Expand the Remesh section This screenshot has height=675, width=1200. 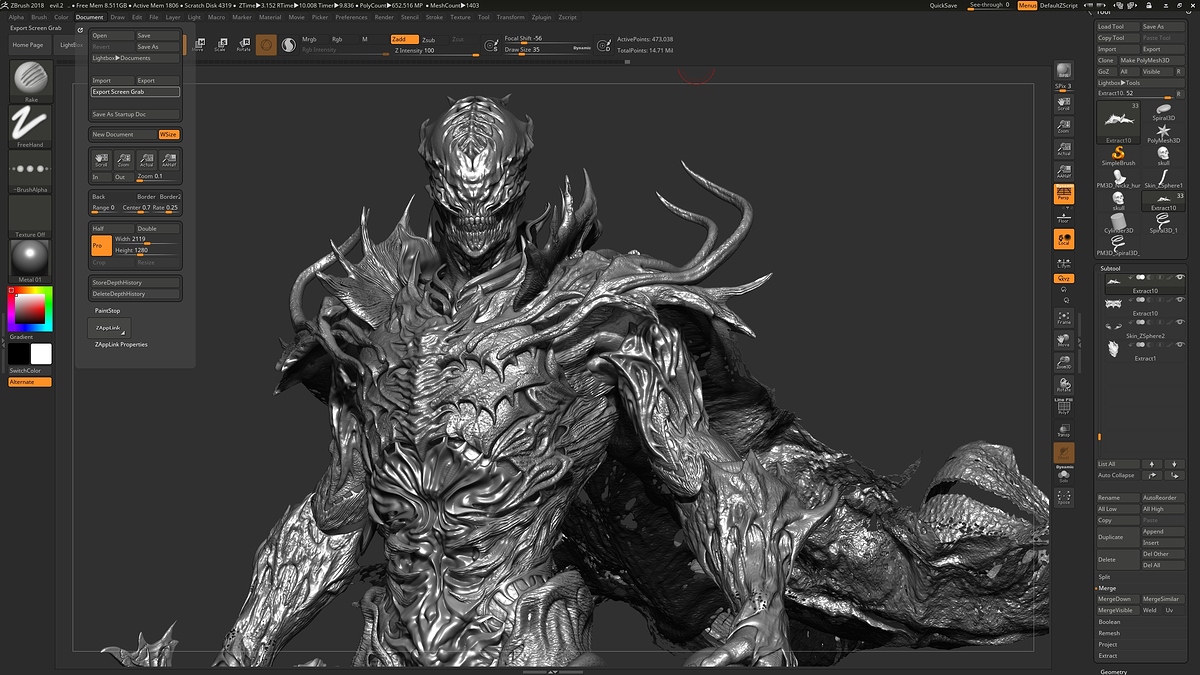[x=1109, y=633]
